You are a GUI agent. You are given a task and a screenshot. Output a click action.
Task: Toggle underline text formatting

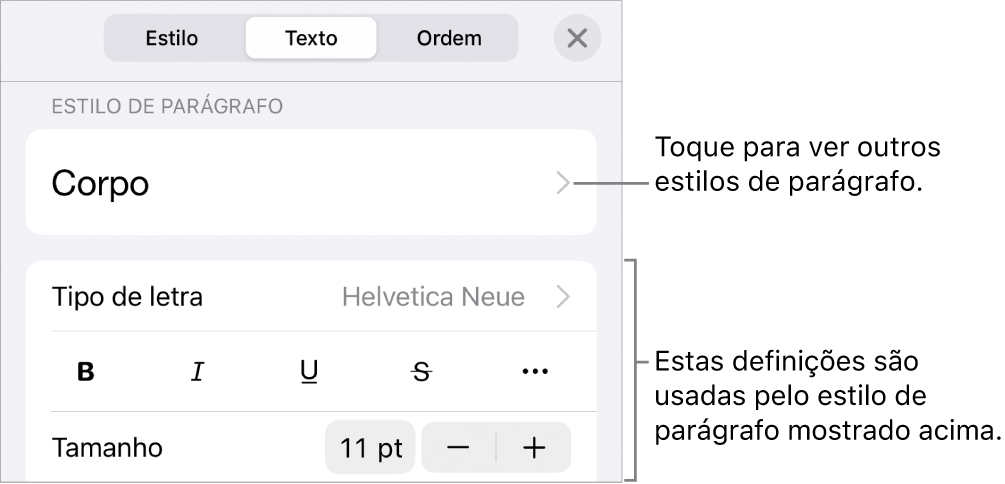click(x=310, y=372)
